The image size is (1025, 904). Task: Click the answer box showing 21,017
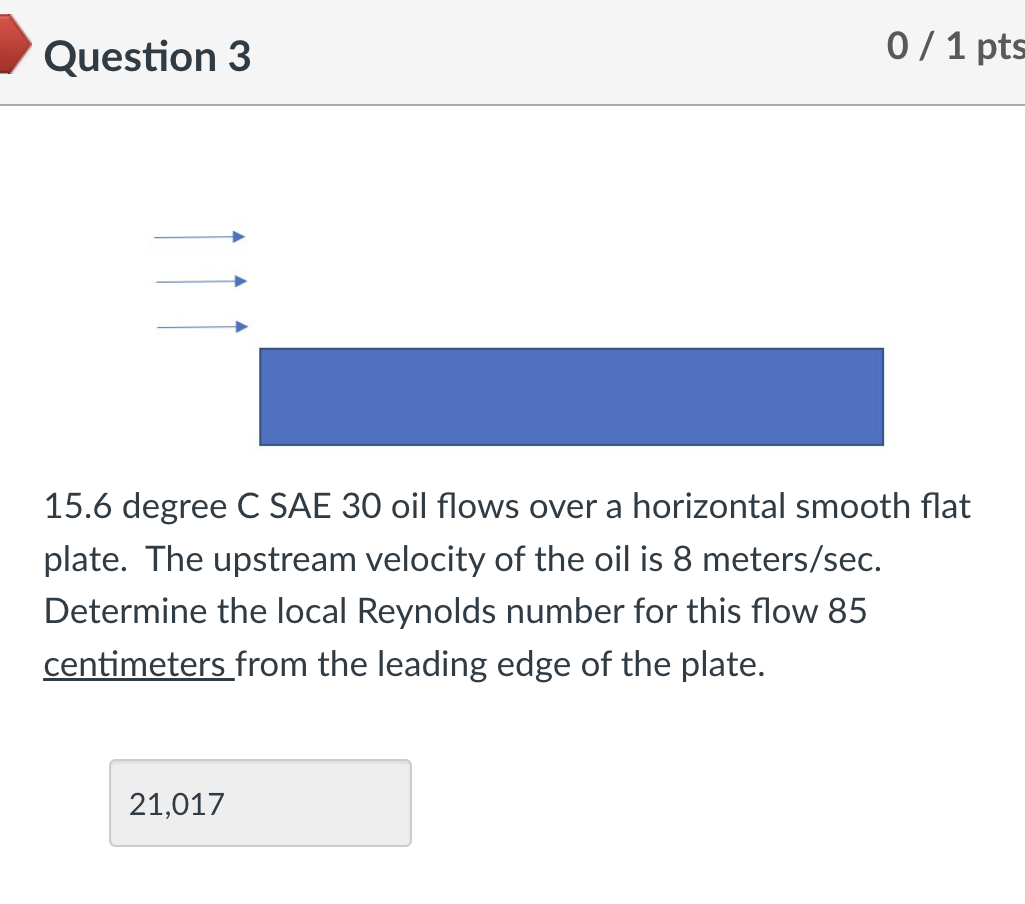click(260, 803)
